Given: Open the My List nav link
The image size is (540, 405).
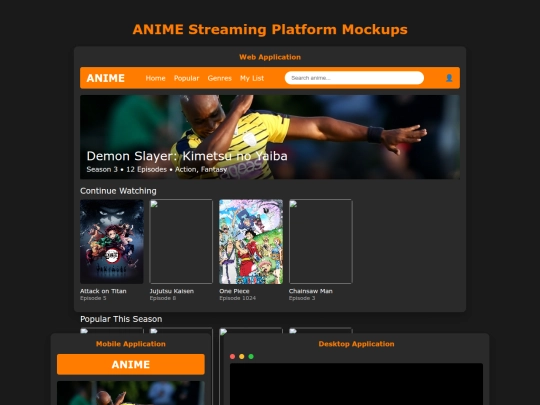Looking at the screenshot, I should pyautogui.click(x=252, y=78).
